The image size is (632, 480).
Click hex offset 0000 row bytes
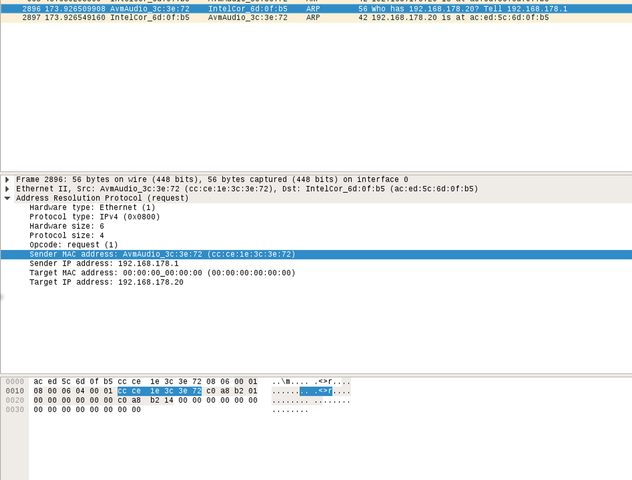(x=145, y=382)
